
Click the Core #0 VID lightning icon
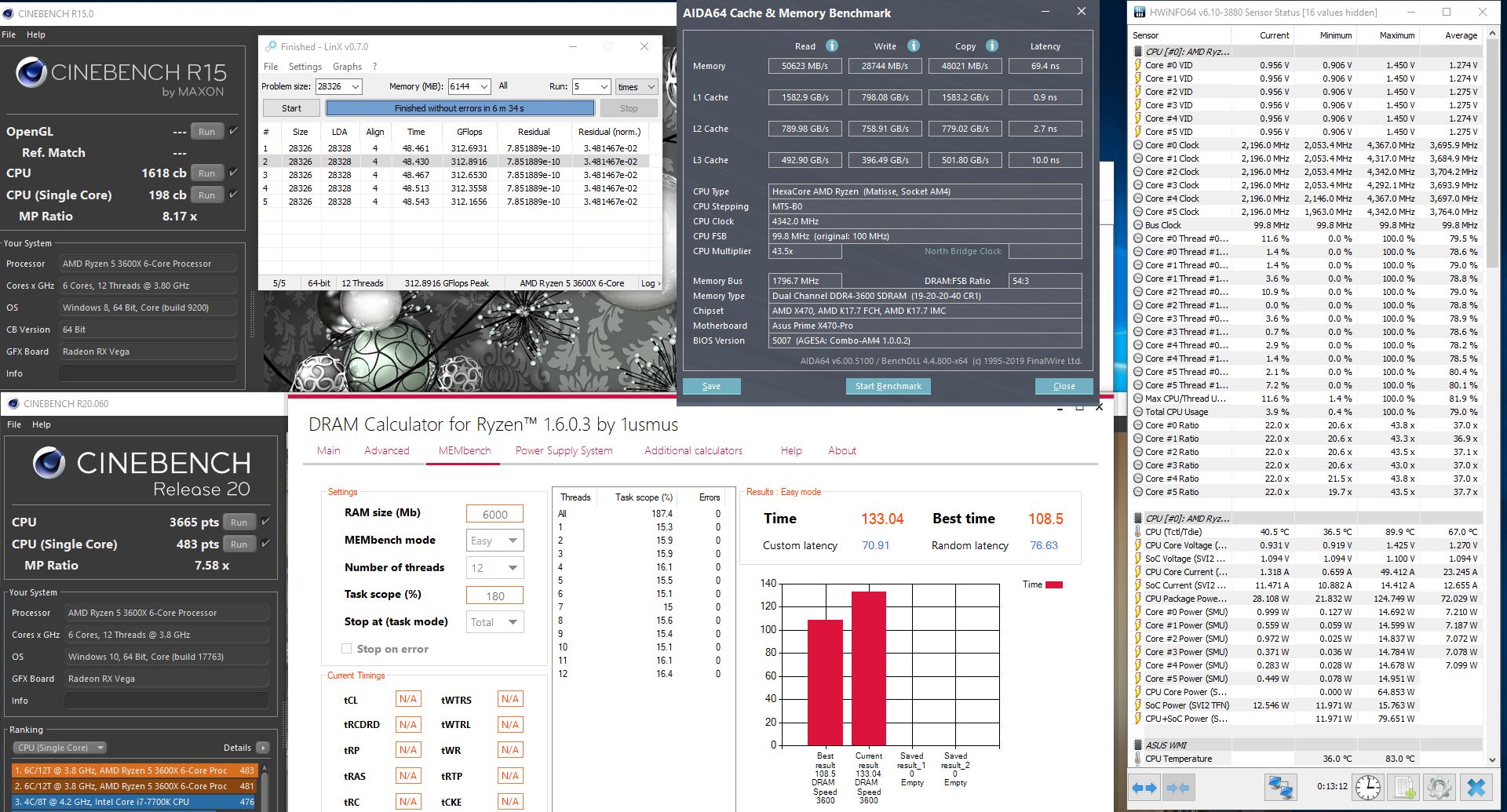(1138, 65)
